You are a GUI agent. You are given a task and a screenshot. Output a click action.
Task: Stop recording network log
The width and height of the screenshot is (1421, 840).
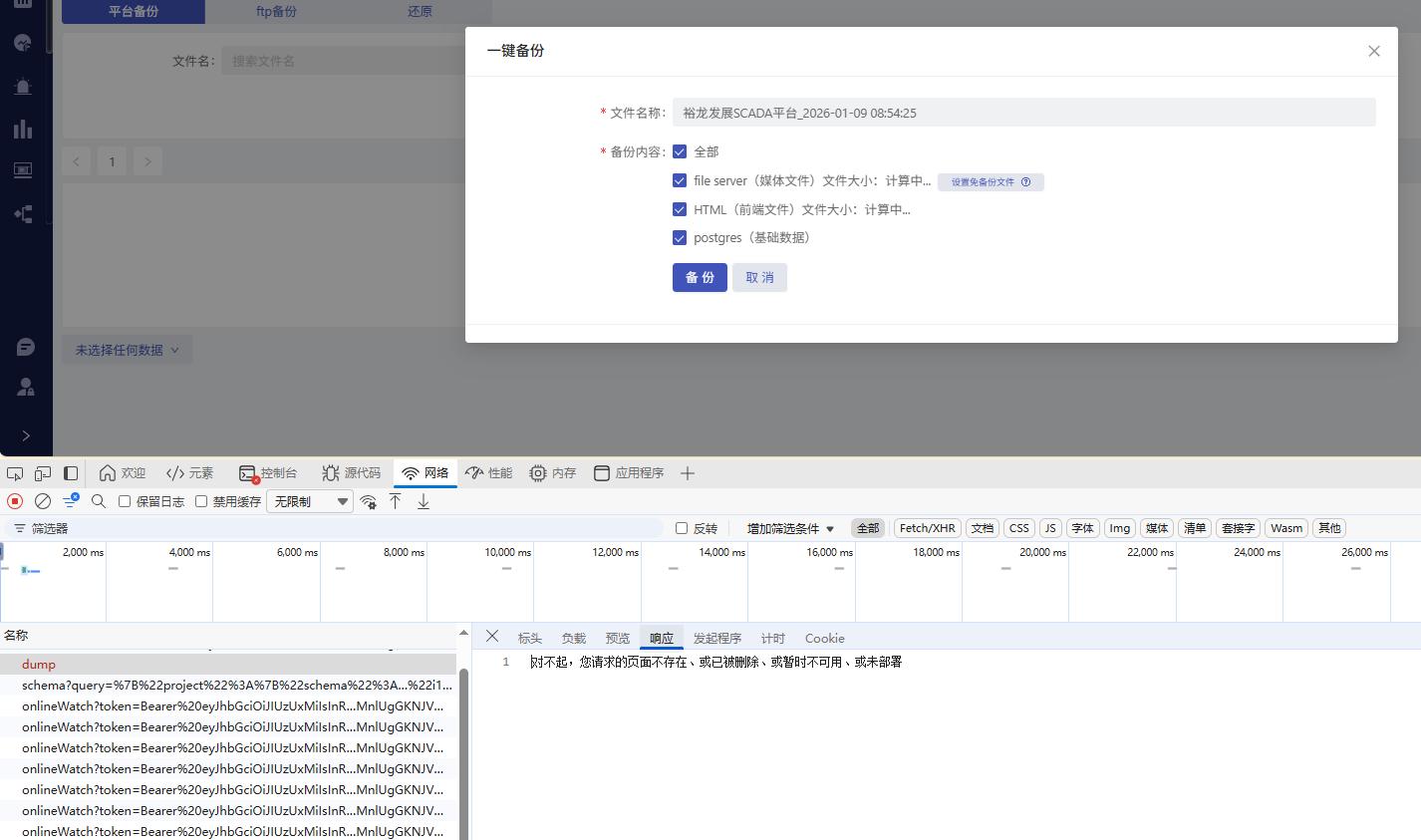pyautogui.click(x=15, y=501)
